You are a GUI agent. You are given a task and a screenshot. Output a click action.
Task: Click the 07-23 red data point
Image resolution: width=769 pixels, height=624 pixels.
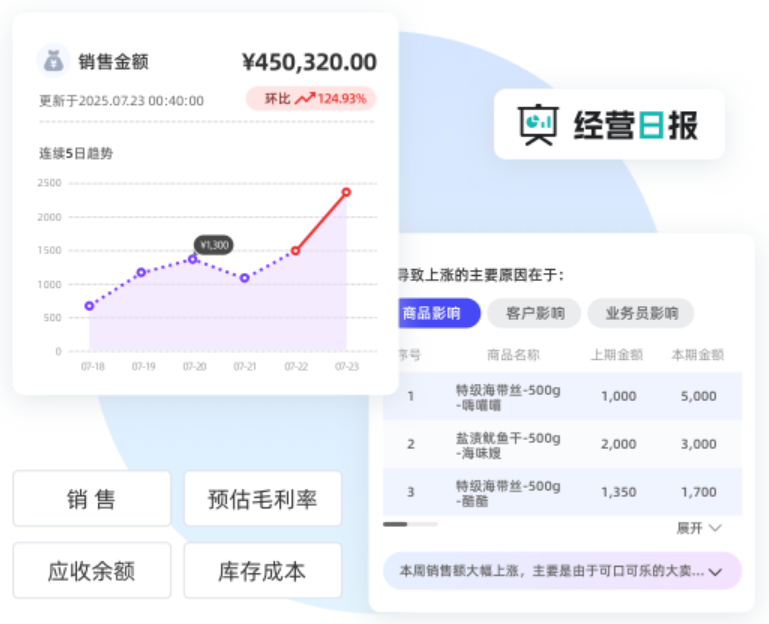(346, 192)
